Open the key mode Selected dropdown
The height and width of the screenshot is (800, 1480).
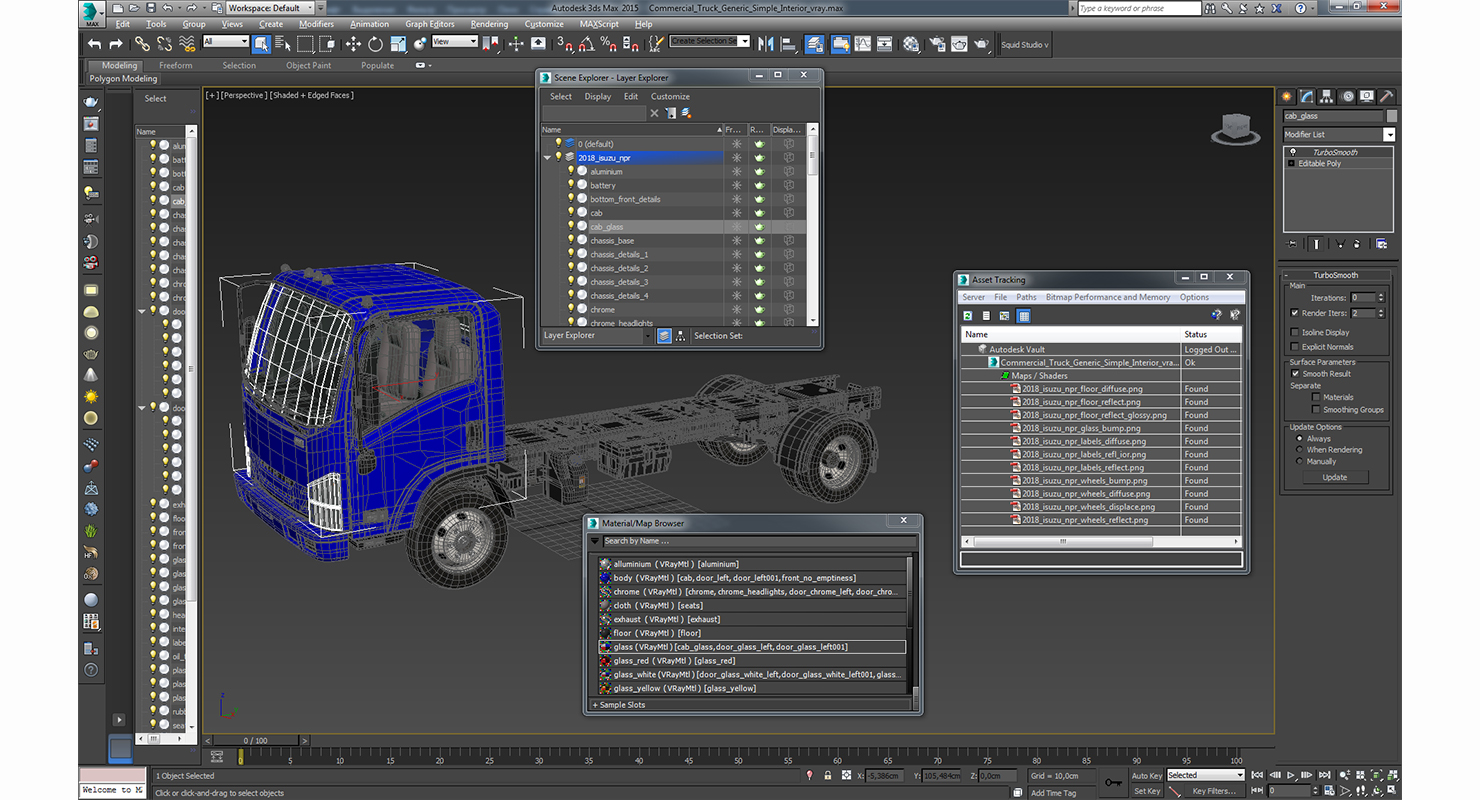[1205, 775]
